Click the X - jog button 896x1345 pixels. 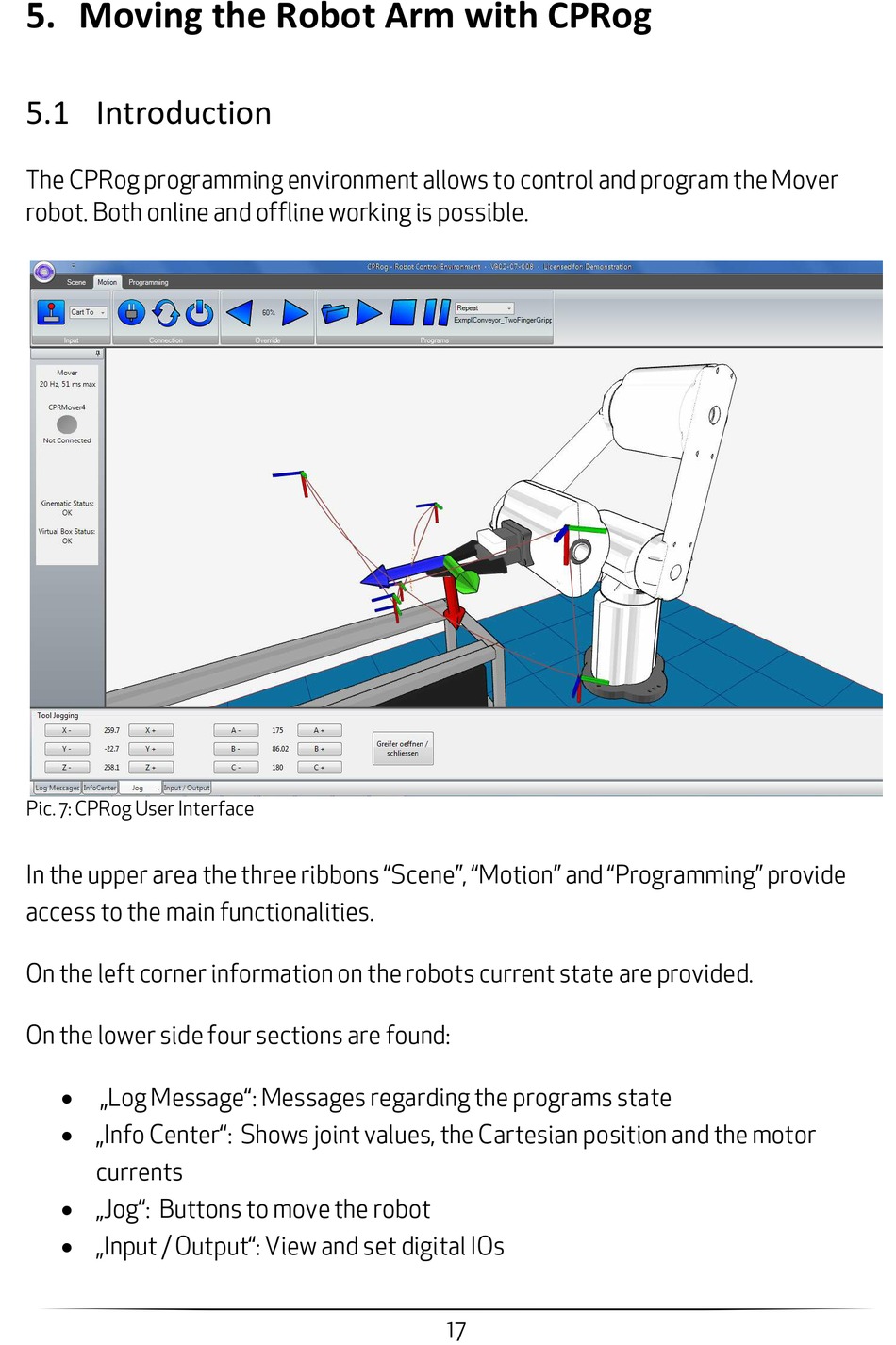(67, 731)
